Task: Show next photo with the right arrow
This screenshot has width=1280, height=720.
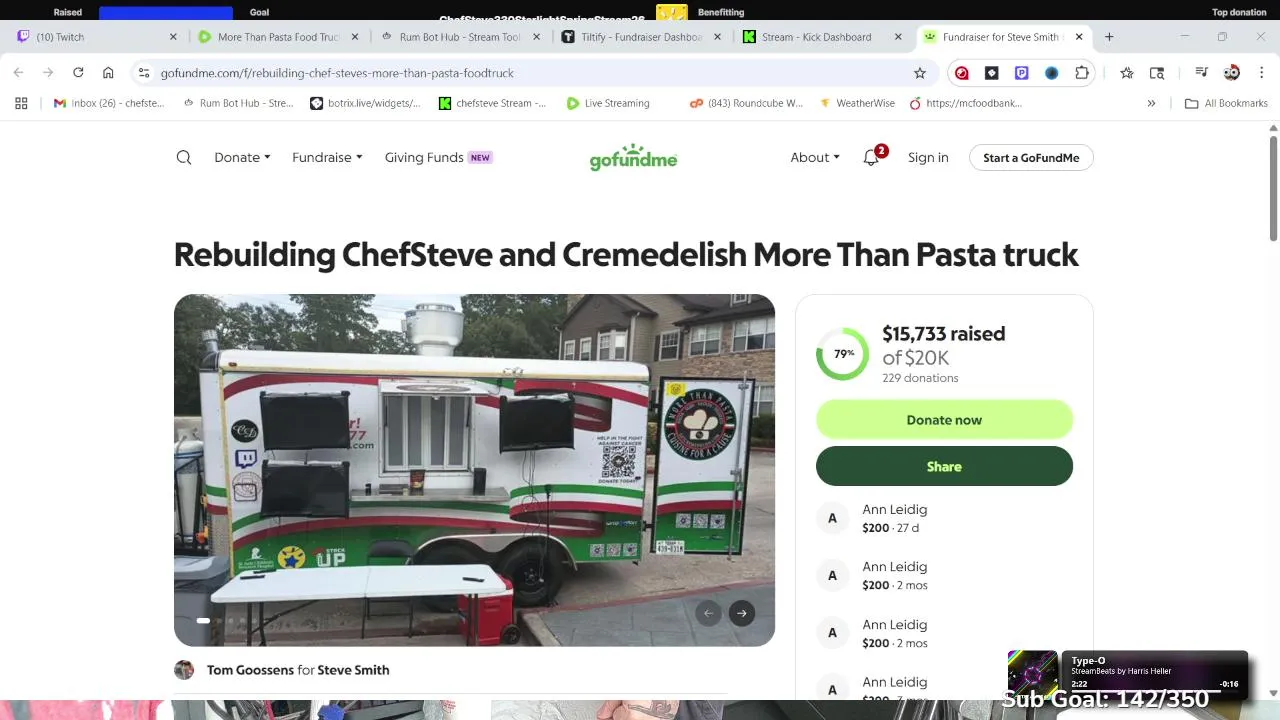Action: (x=742, y=613)
